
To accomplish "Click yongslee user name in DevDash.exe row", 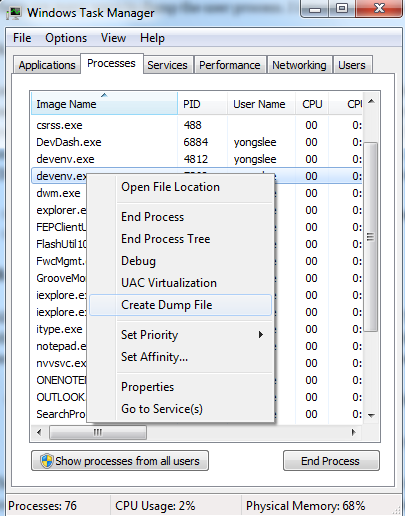I will pyautogui.click(x=255, y=143).
